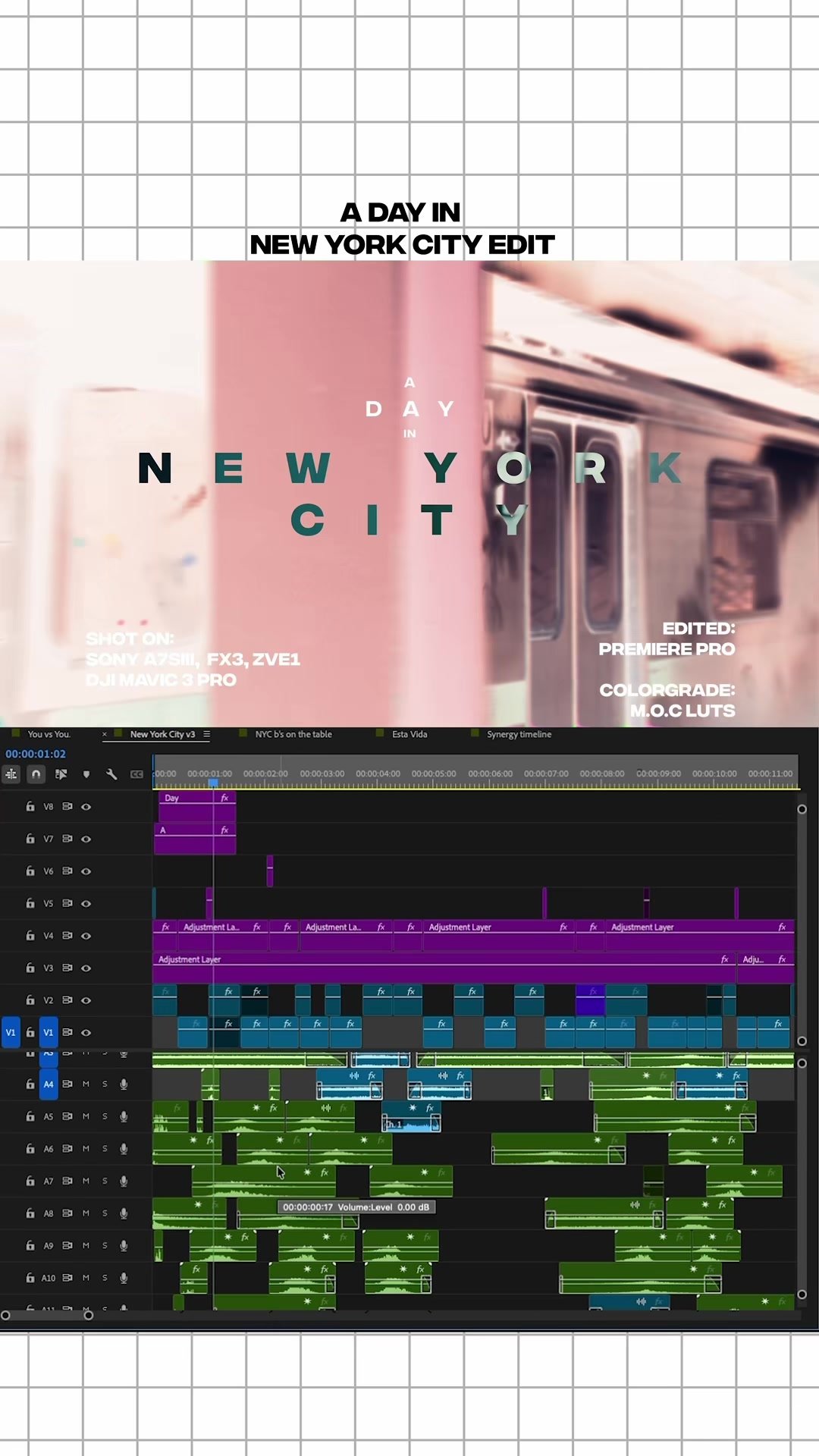The width and height of the screenshot is (819, 1456).
Task: Open the Synergy timeline tab
Action: (x=519, y=734)
